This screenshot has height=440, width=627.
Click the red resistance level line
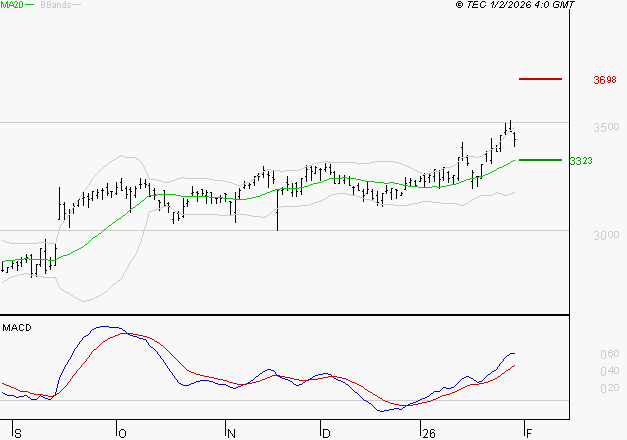[540, 79]
